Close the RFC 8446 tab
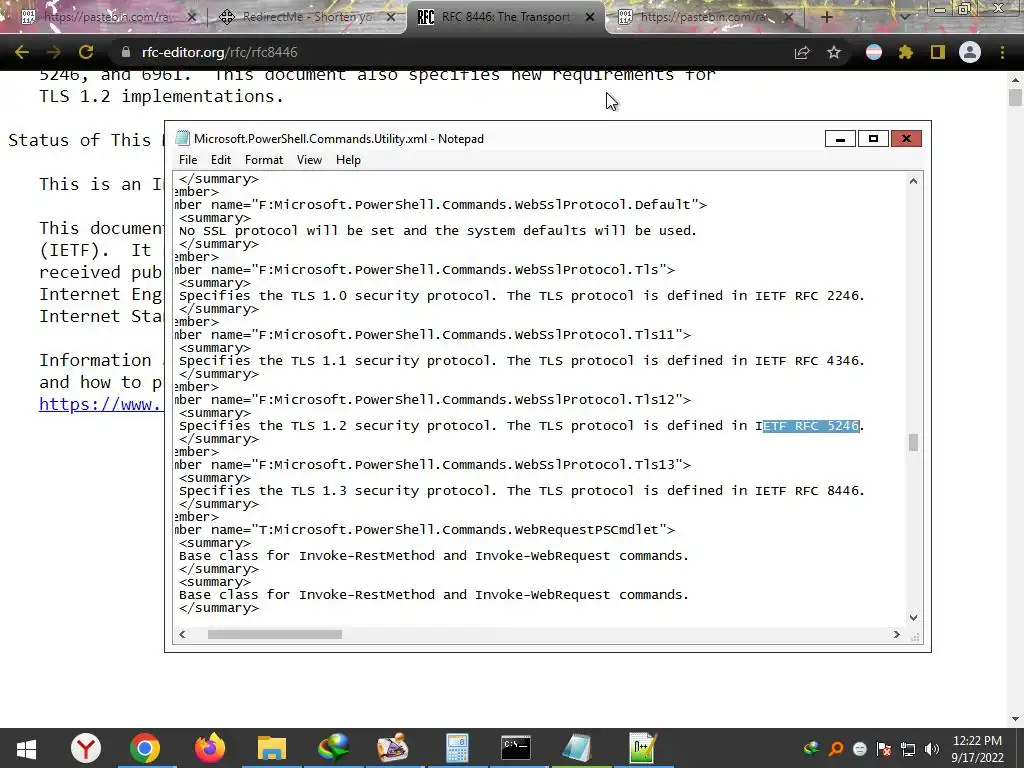 (590, 17)
